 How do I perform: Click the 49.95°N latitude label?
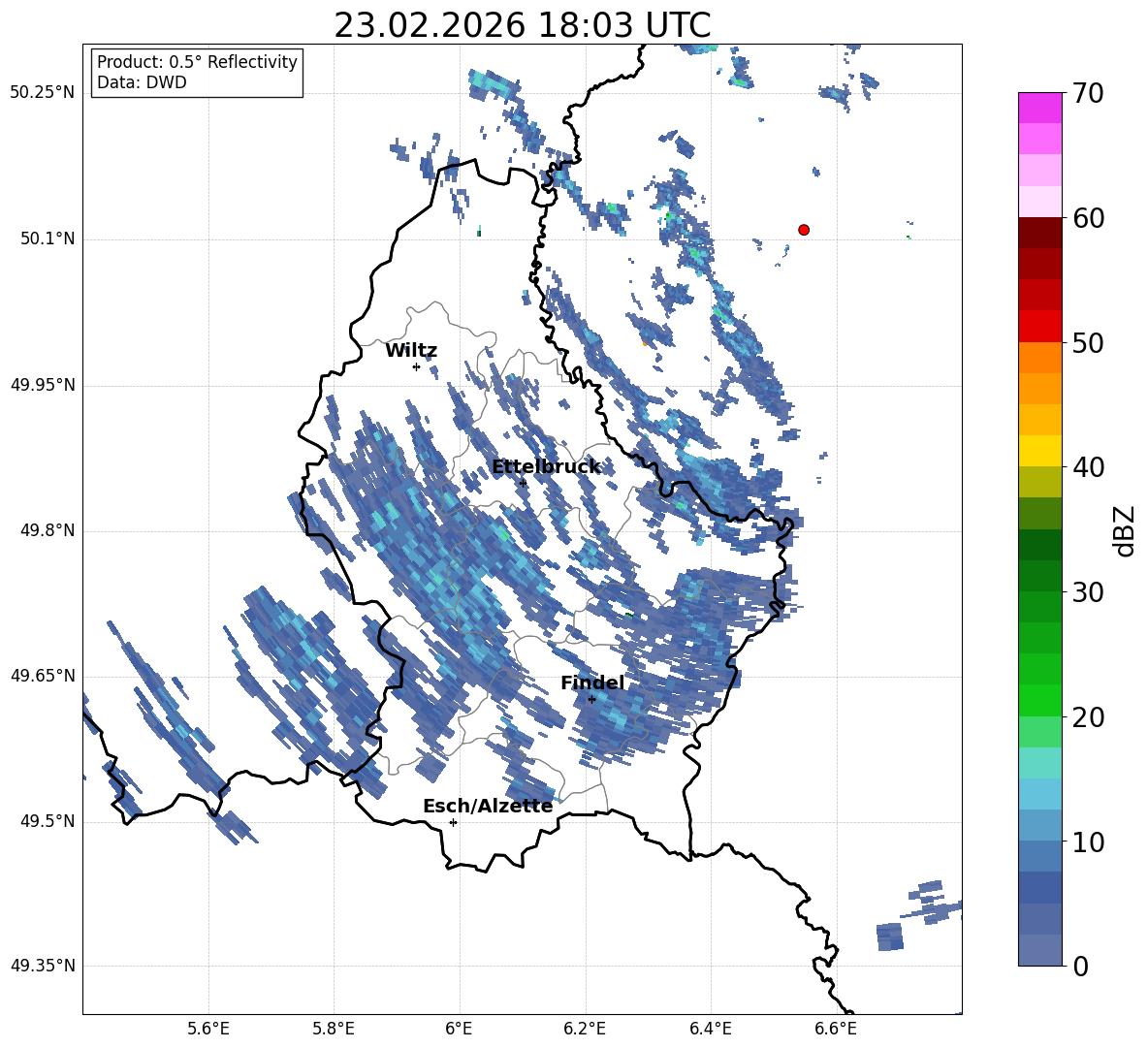tap(42, 385)
